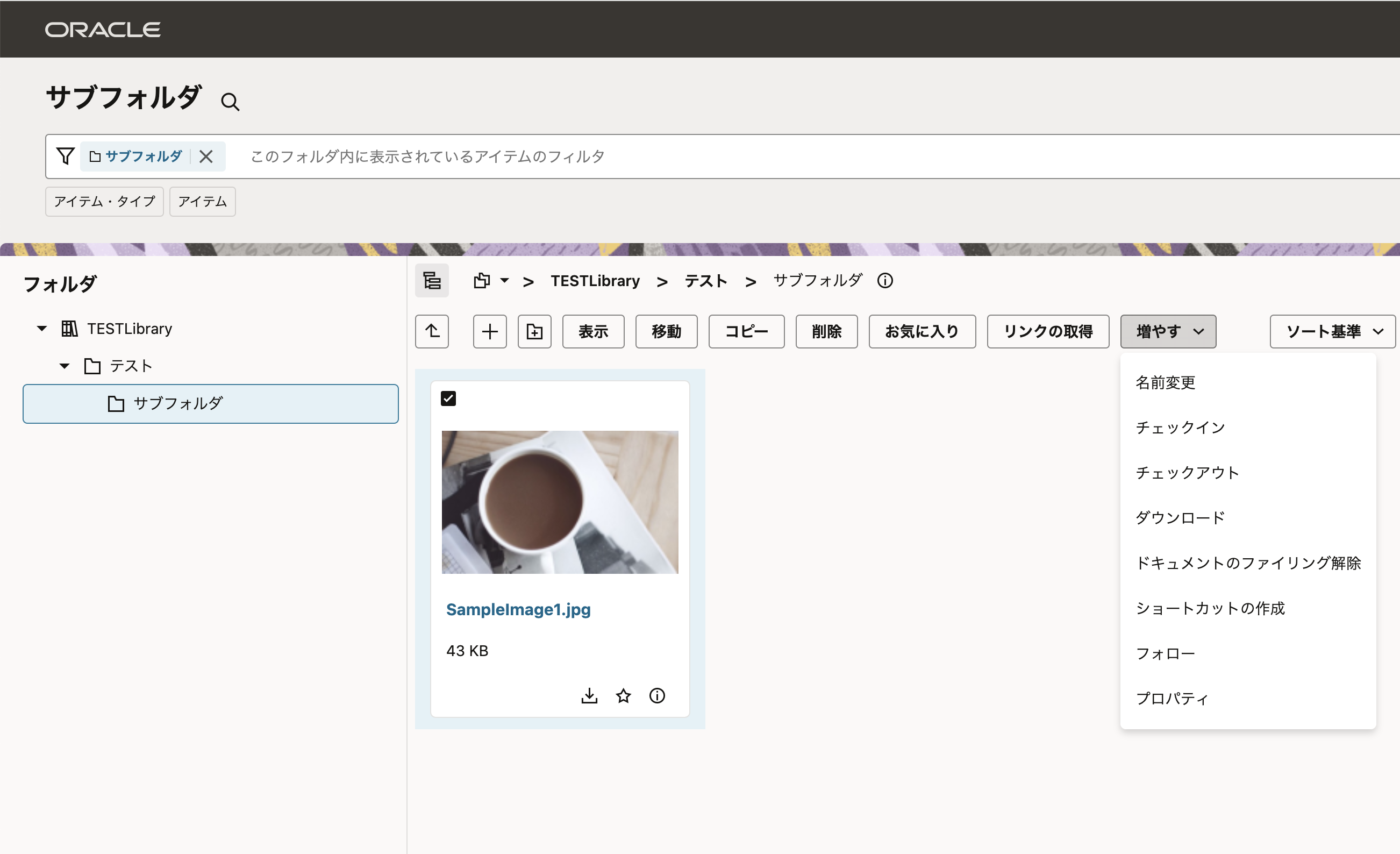Open the breadcrumb library dropdown arrow
Viewport: 1400px width, 854px height.
click(504, 281)
